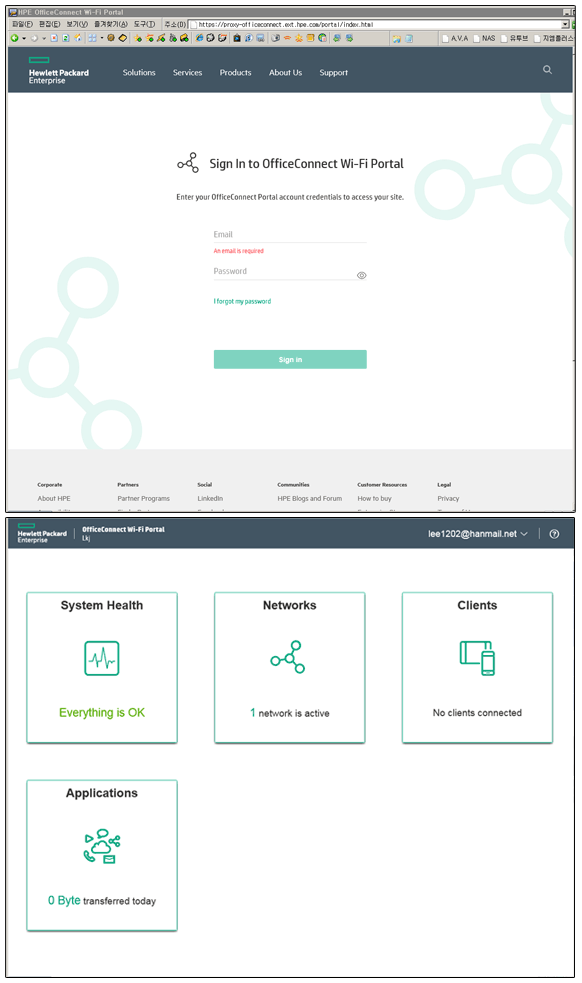Open the Privacy footer link
The image size is (582, 983).
pyautogui.click(x=448, y=498)
